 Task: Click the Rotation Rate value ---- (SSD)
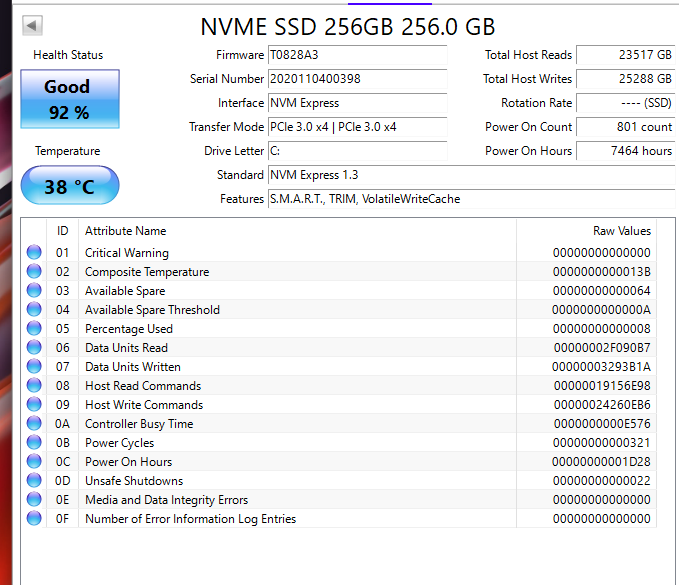[626, 103]
